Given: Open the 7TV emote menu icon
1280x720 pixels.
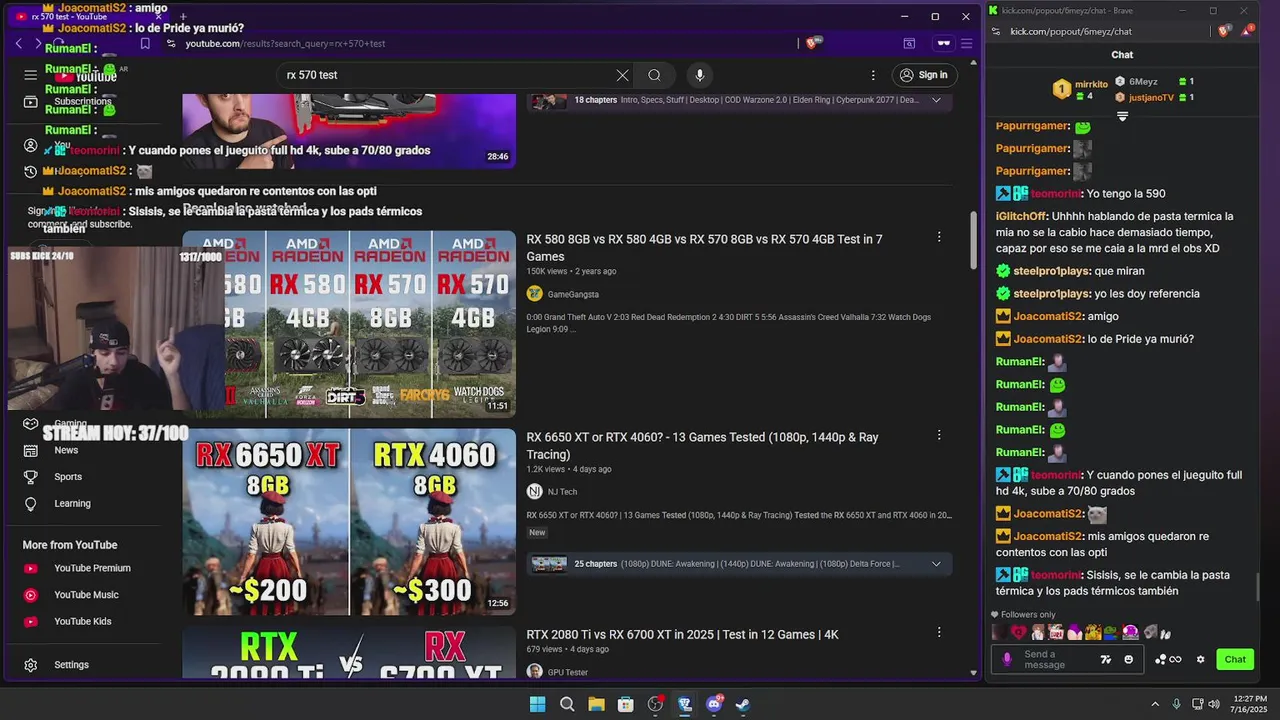Looking at the screenshot, I should [1105, 660].
